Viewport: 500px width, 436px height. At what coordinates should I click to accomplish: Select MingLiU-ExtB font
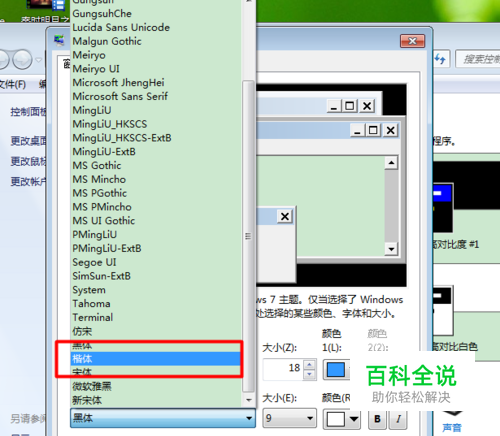point(156,152)
